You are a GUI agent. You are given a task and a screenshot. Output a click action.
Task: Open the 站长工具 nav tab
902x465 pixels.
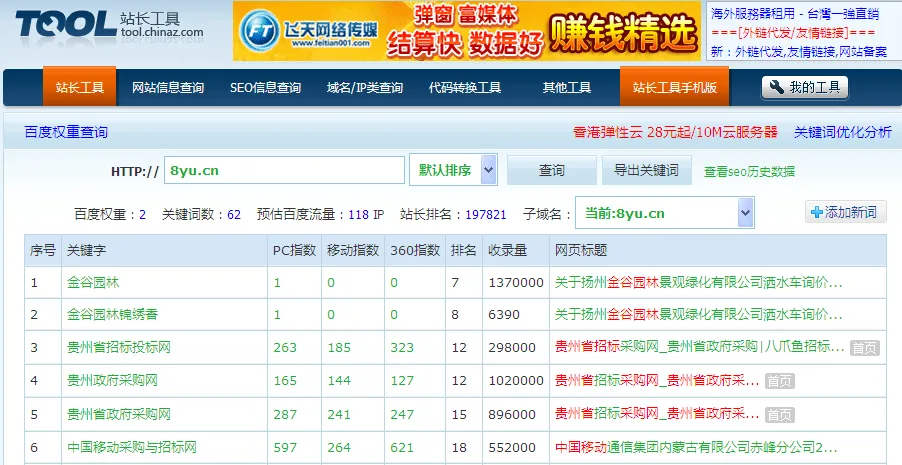pos(79,87)
